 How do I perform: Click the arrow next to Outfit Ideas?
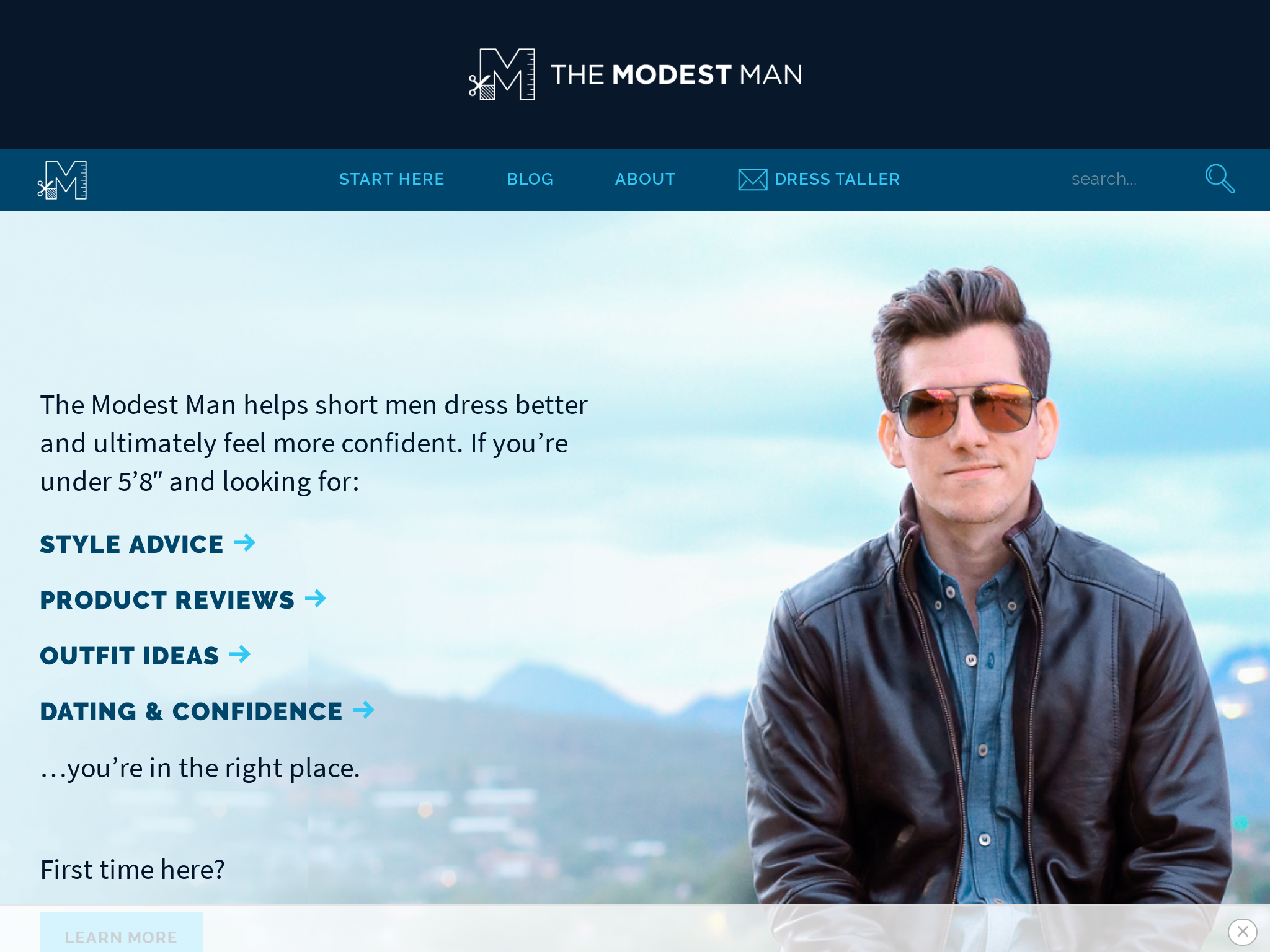(x=240, y=654)
